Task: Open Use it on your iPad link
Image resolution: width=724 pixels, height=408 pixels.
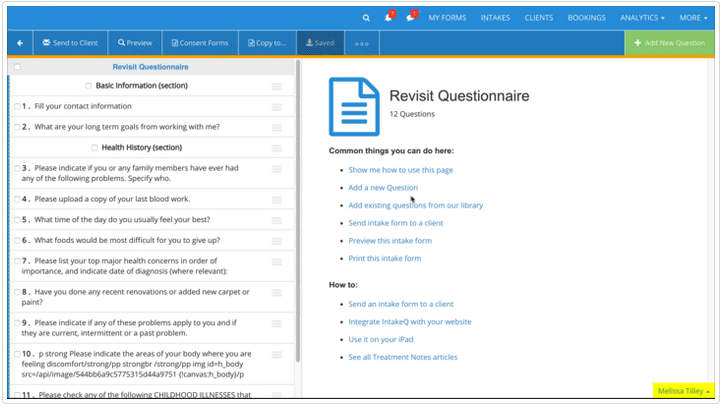Action: [x=380, y=339]
